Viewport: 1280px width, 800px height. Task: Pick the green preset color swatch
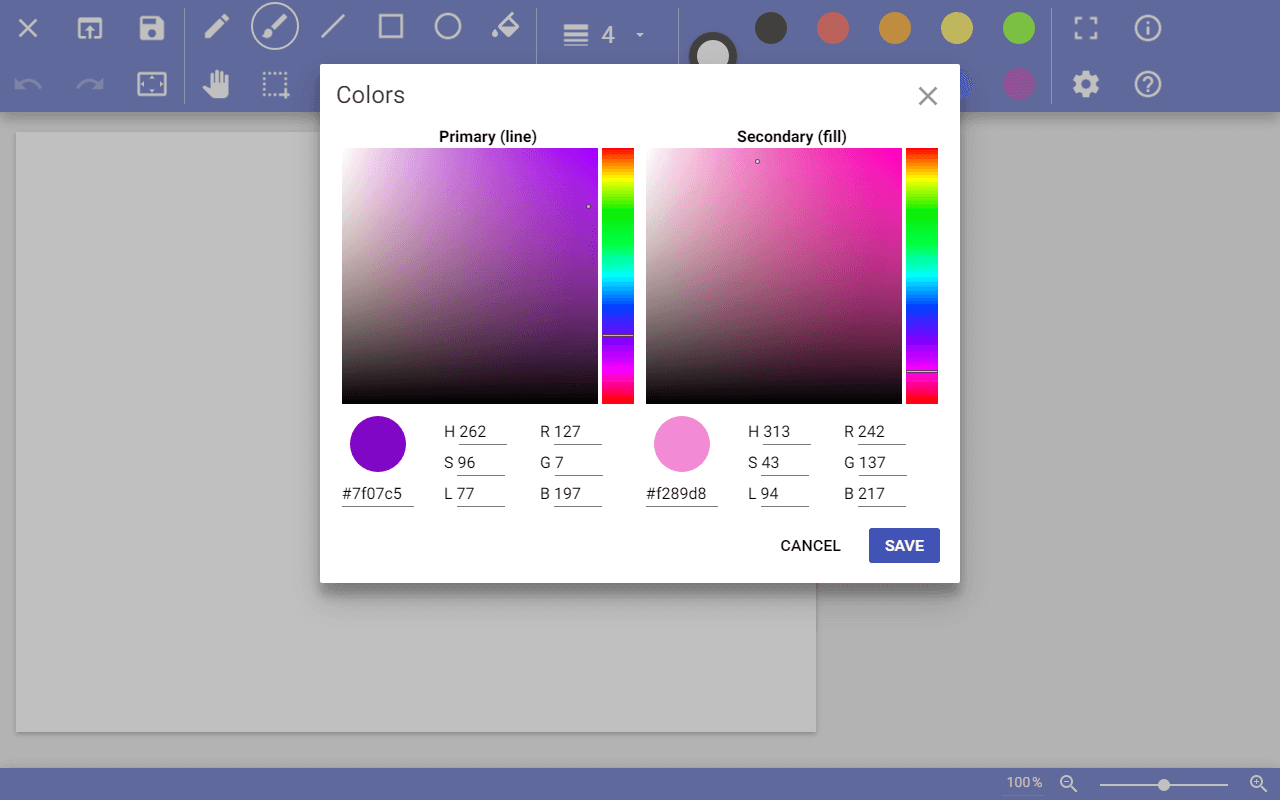[1018, 28]
